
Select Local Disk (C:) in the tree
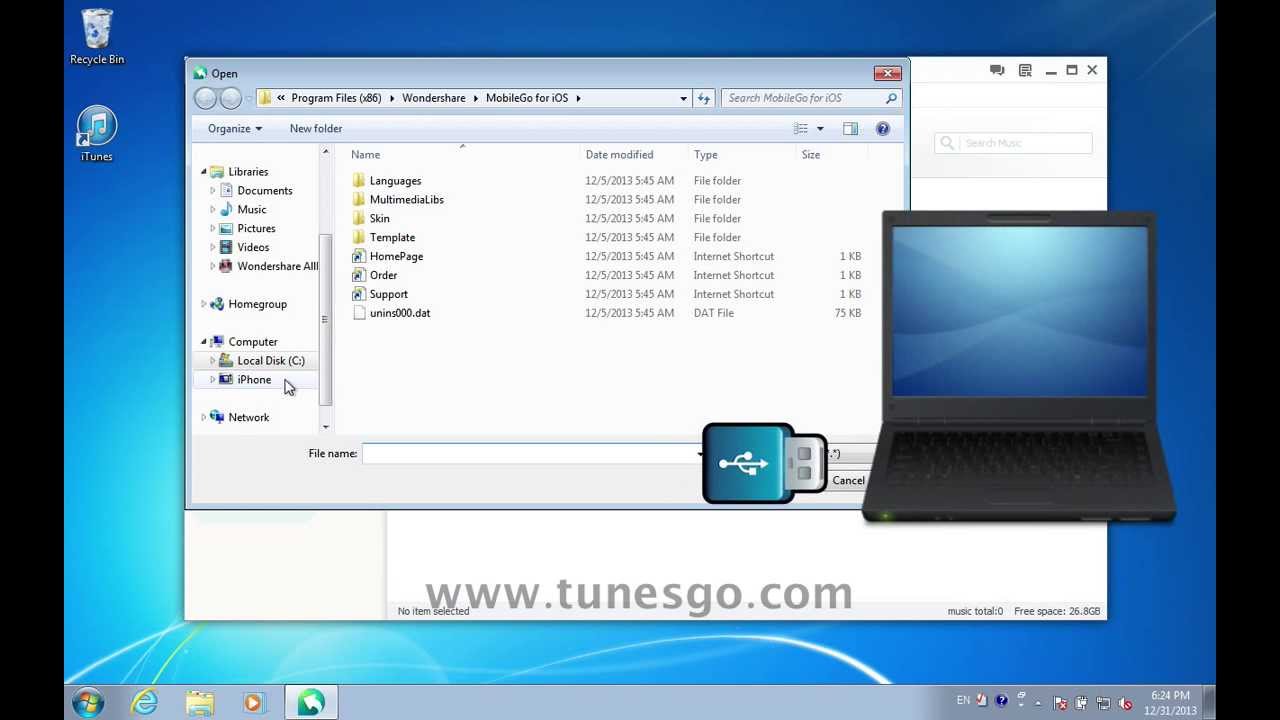point(270,361)
